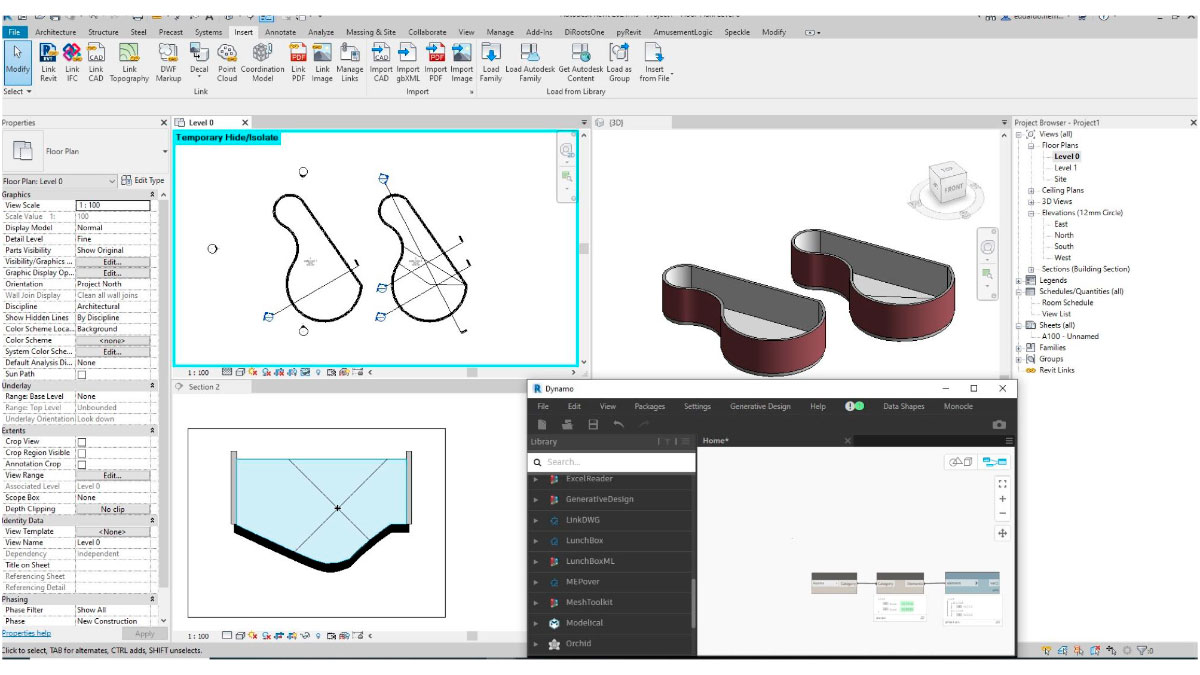This screenshot has height=675, width=1200.
Task: Open the Massing & Site tab
Action: click(x=371, y=32)
